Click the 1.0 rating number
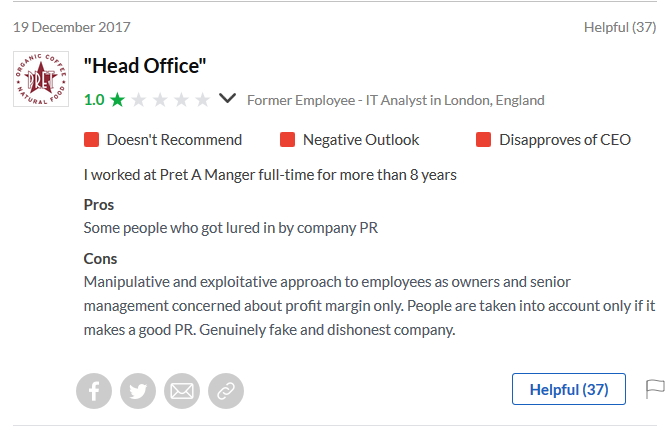Screen dimensions: 672x441 pos(94,100)
